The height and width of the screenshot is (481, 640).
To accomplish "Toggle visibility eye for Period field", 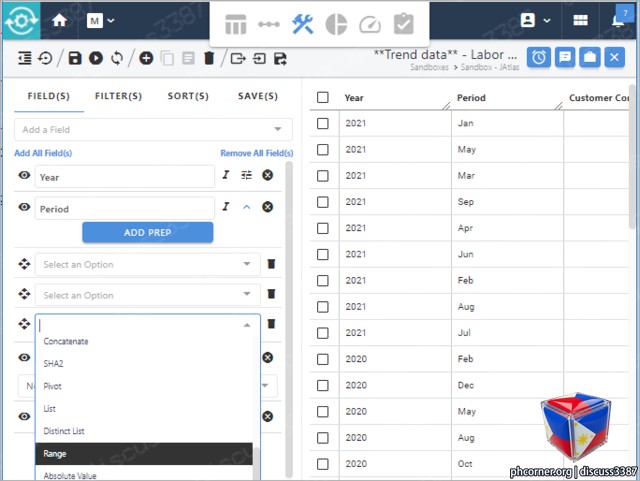I will (x=24, y=207).
